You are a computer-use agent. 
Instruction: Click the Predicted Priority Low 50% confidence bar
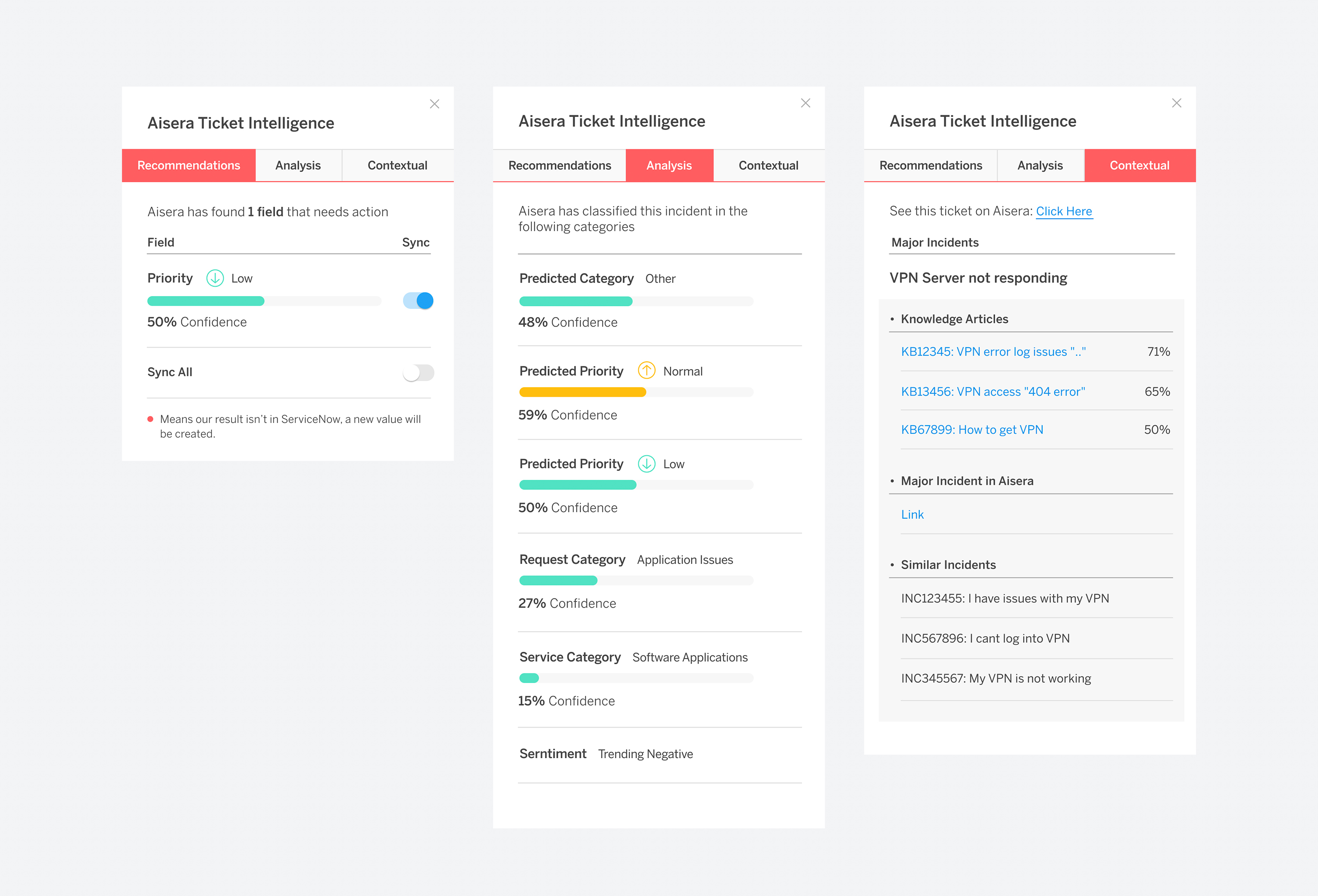click(636, 485)
